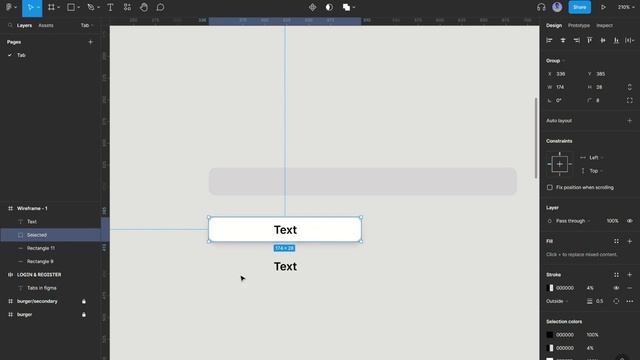
Task: Open Group type dropdown
Action: [x=556, y=60]
